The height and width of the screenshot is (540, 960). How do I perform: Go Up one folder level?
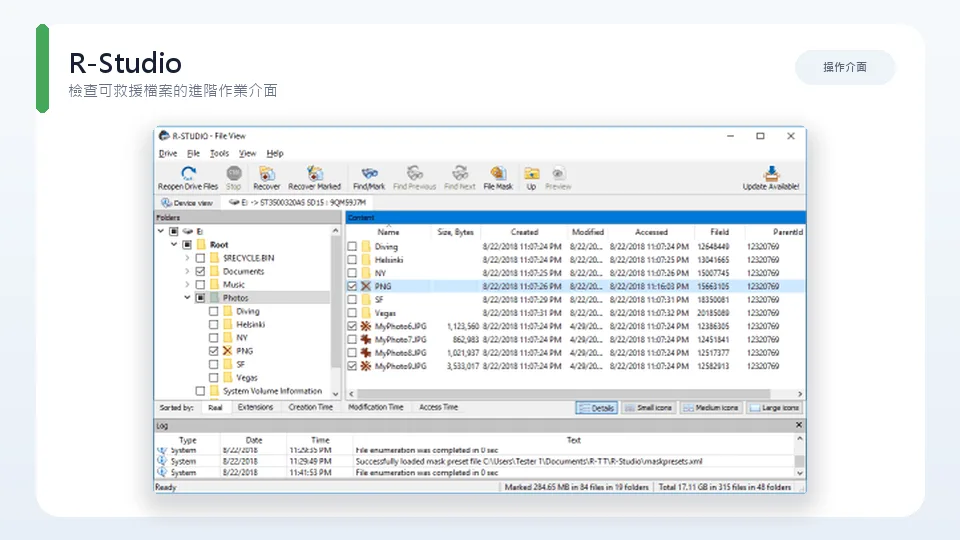(531, 178)
